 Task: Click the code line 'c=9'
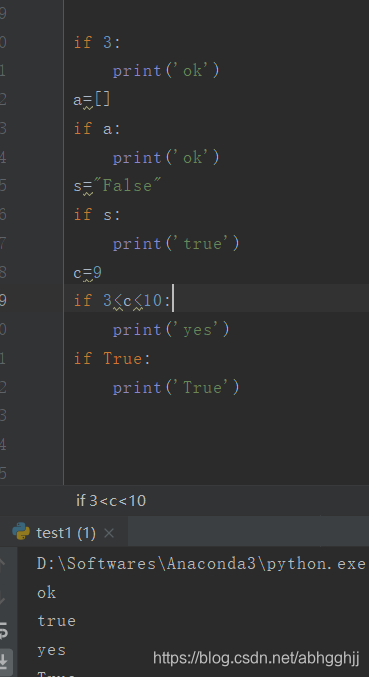click(x=88, y=273)
